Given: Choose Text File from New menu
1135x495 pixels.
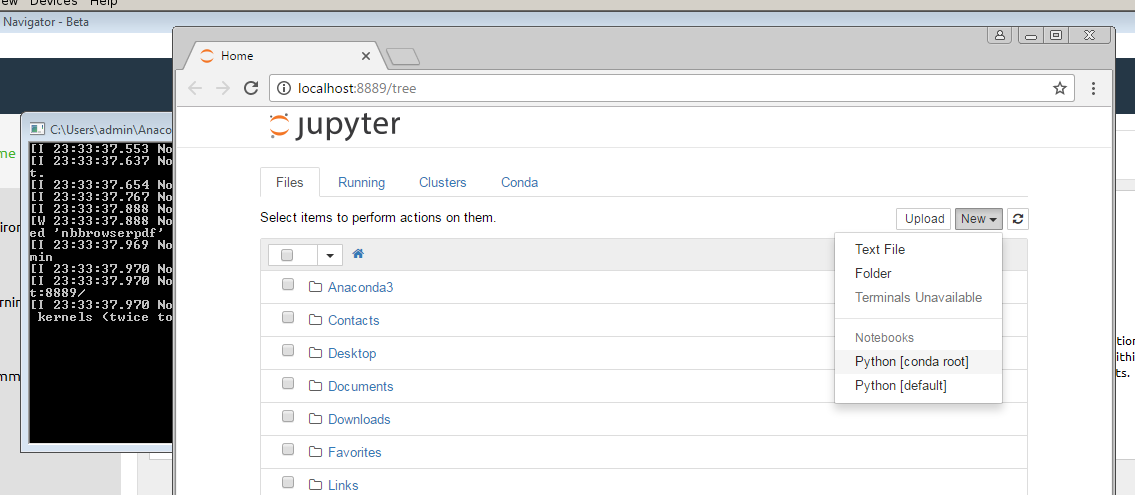Looking at the screenshot, I should [879, 249].
